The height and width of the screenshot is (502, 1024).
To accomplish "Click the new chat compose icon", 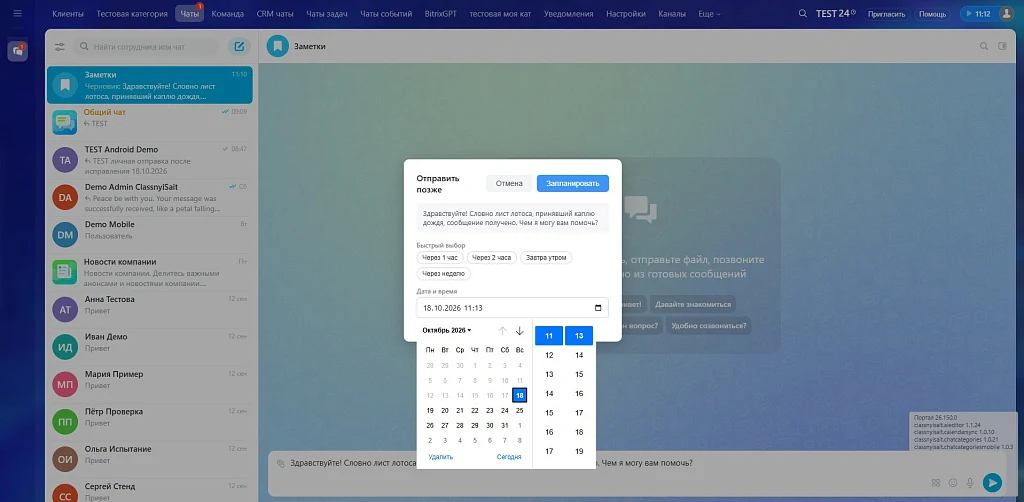I will [239, 46].
